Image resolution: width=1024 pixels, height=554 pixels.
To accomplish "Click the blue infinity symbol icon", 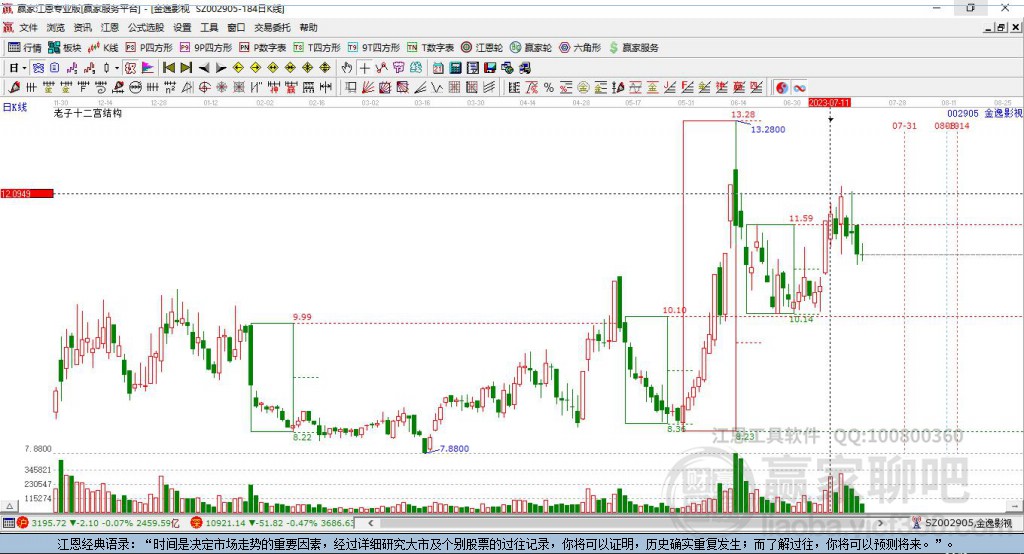I will tap(799, 88).
